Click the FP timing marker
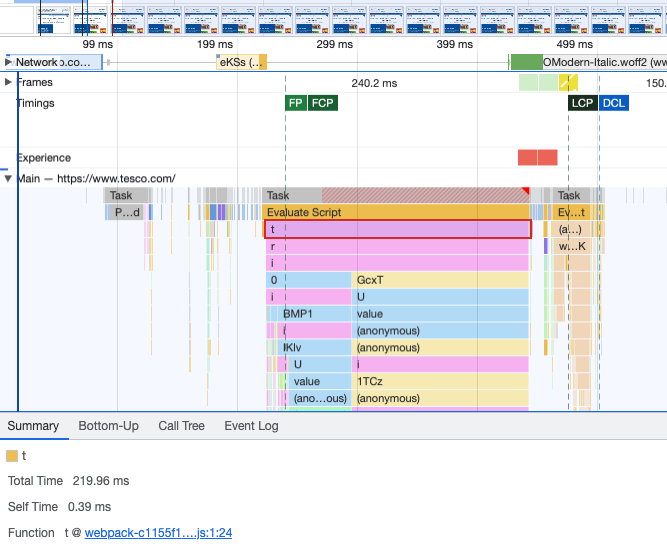This screenshot has width=667, height=549. coord(296,103)
